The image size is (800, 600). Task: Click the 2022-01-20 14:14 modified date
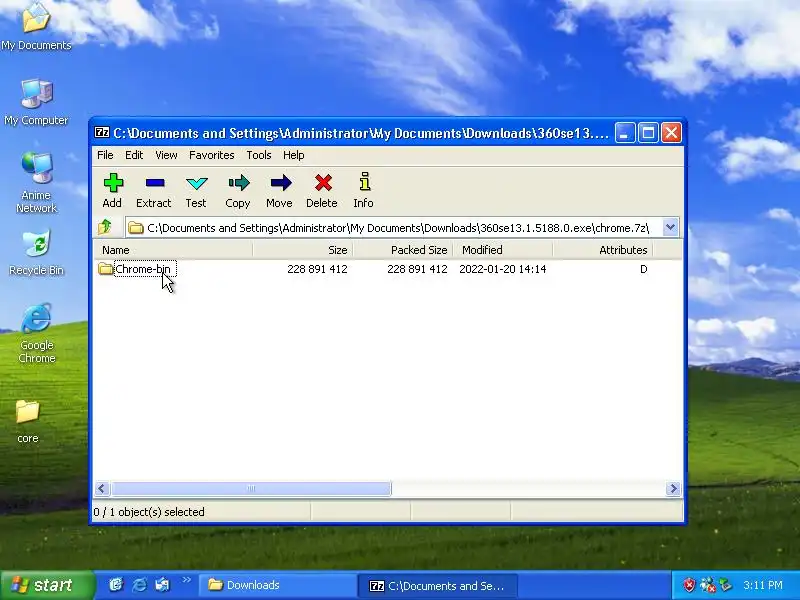coord(503,269)
